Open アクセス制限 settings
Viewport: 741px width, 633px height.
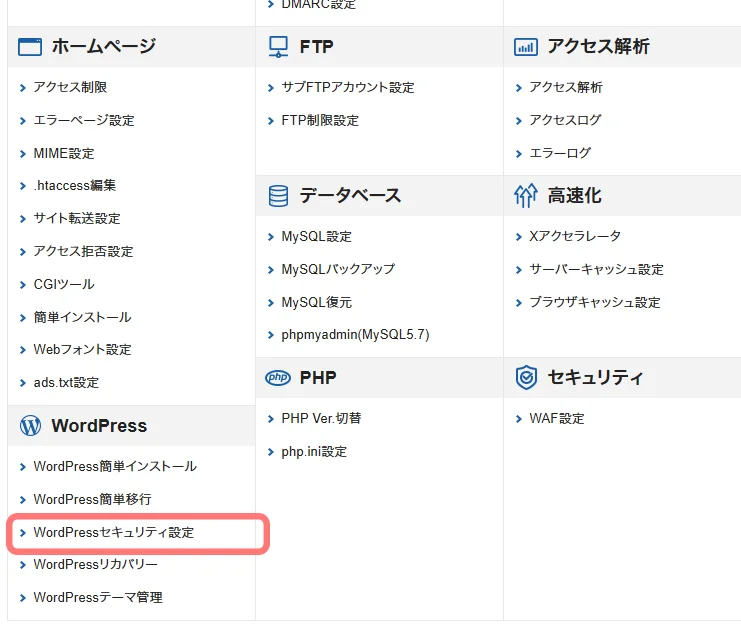tap(70, 87)
